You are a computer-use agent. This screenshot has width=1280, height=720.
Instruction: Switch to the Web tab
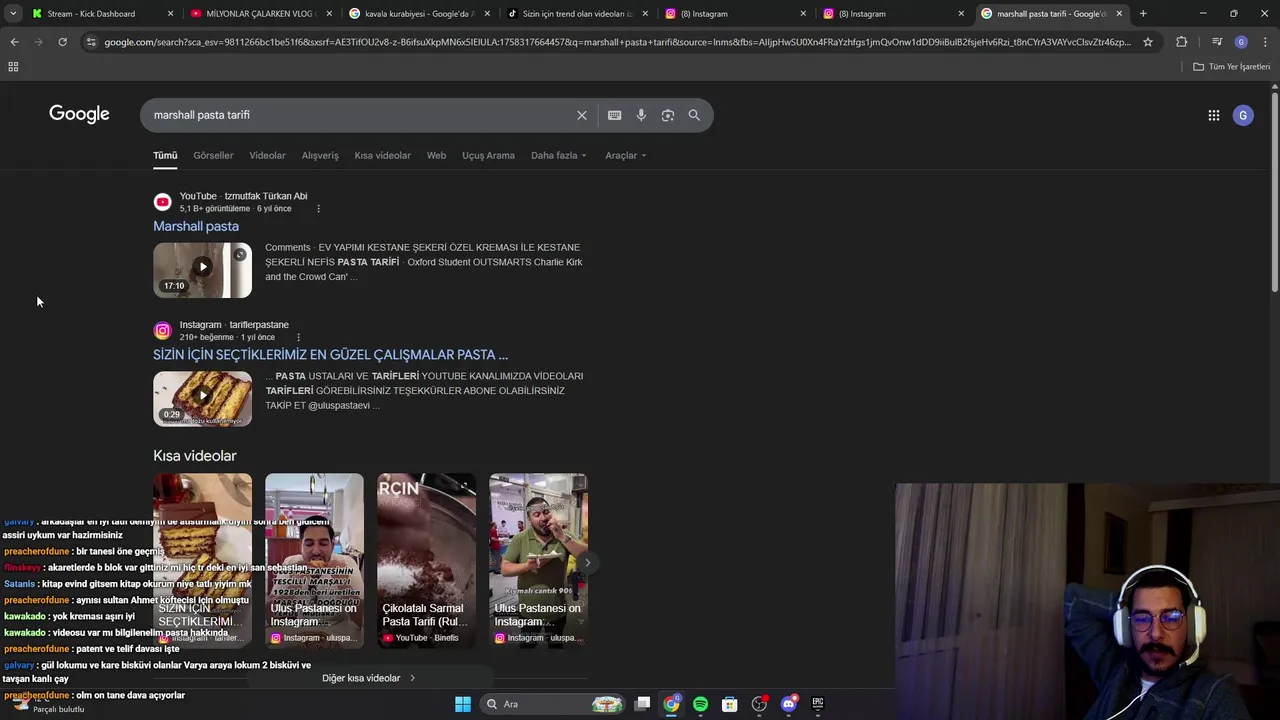[436, 156]
